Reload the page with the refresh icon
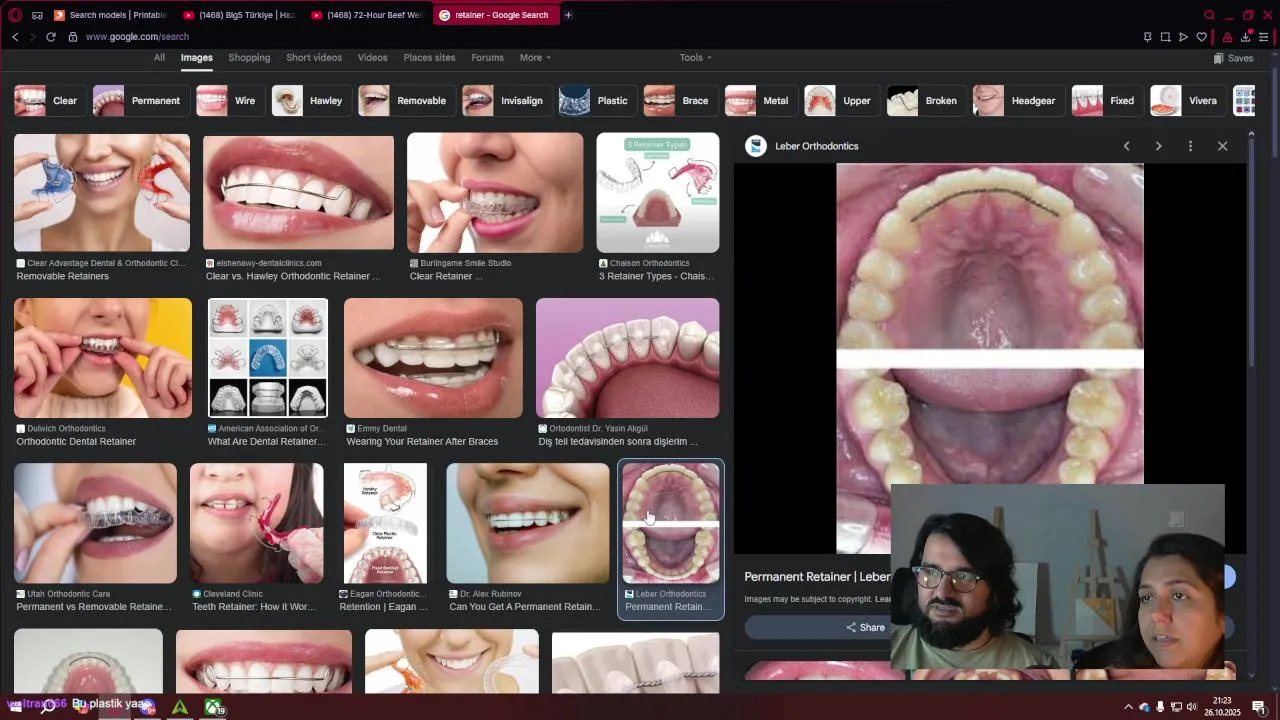Screen dimensions: 1280x720 (x=52, y=37)
